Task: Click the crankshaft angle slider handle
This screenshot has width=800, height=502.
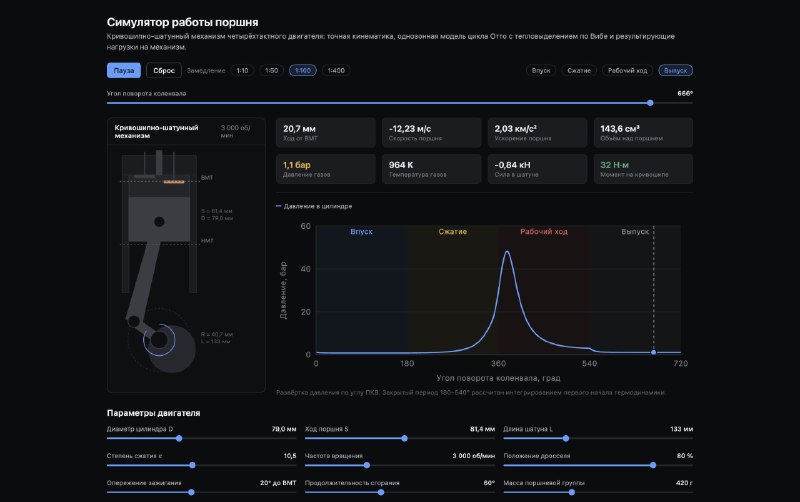Action: tap(650, 103)
